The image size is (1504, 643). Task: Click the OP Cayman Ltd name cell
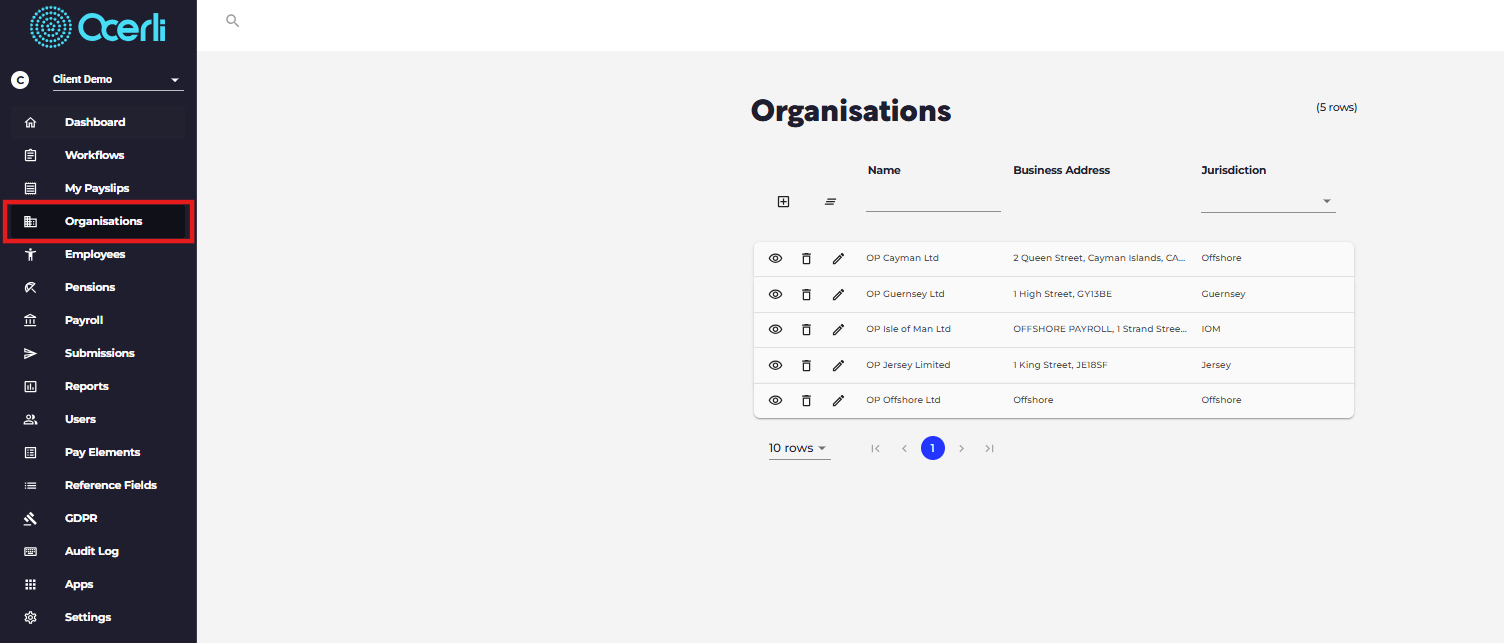coord(902,258)
